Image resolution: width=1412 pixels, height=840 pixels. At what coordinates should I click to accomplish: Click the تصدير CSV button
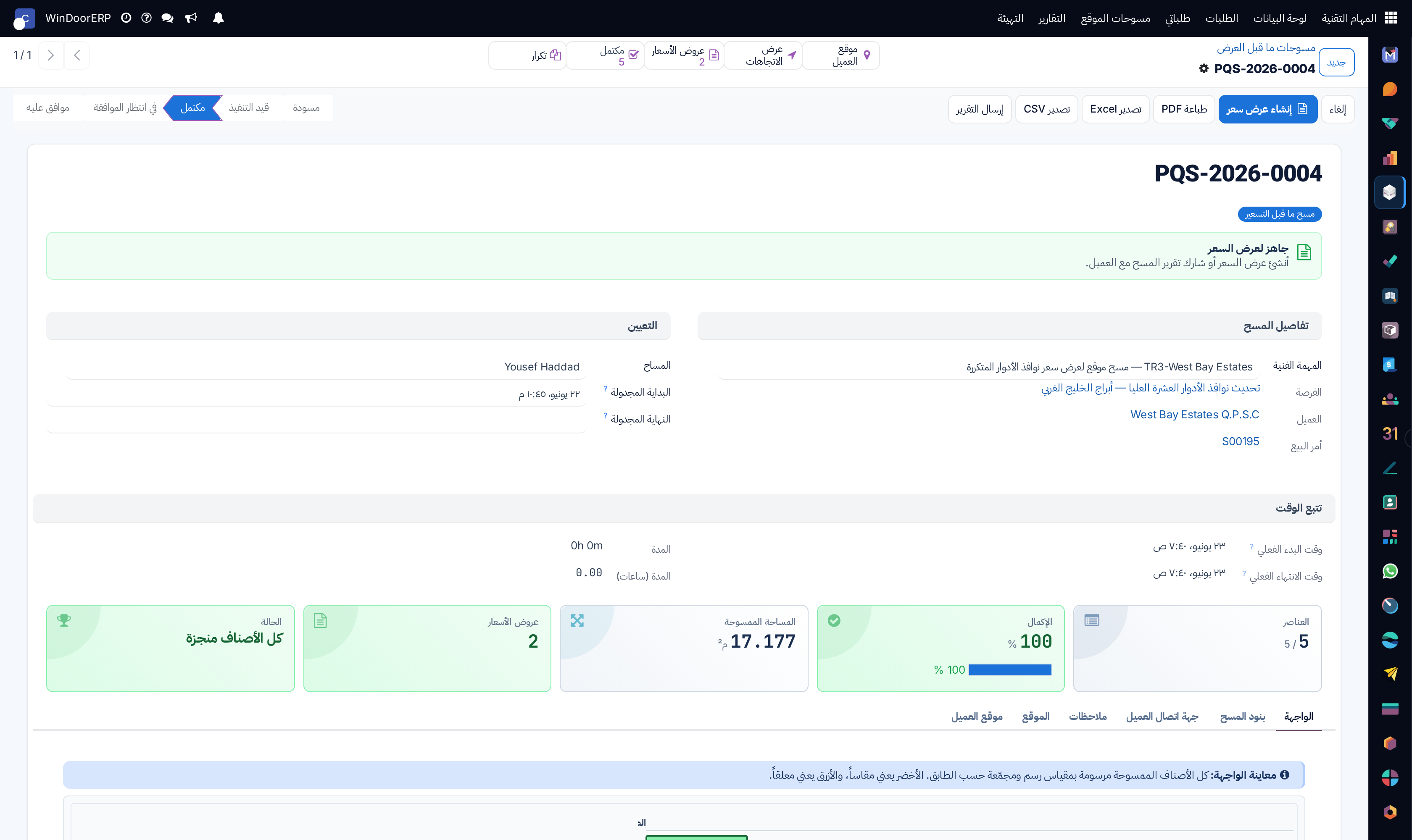pos(1047,109)
